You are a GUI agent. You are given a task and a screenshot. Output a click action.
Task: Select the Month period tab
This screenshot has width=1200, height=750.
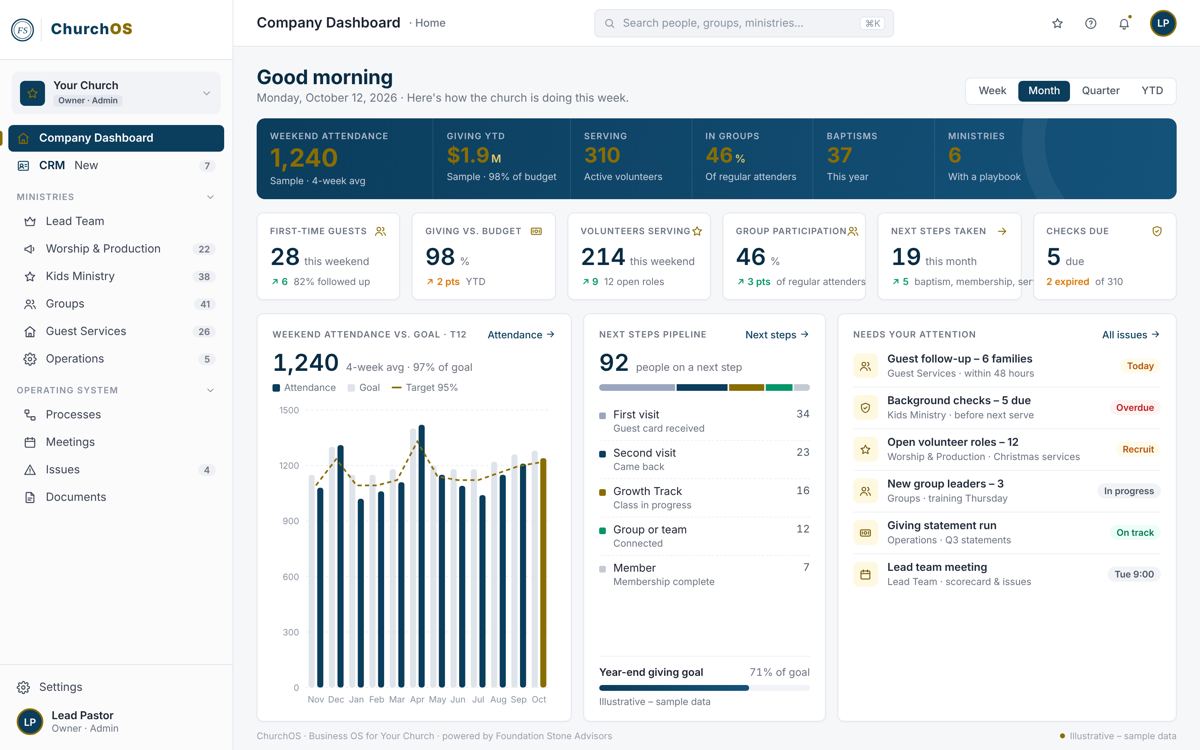coord(1044,91)
